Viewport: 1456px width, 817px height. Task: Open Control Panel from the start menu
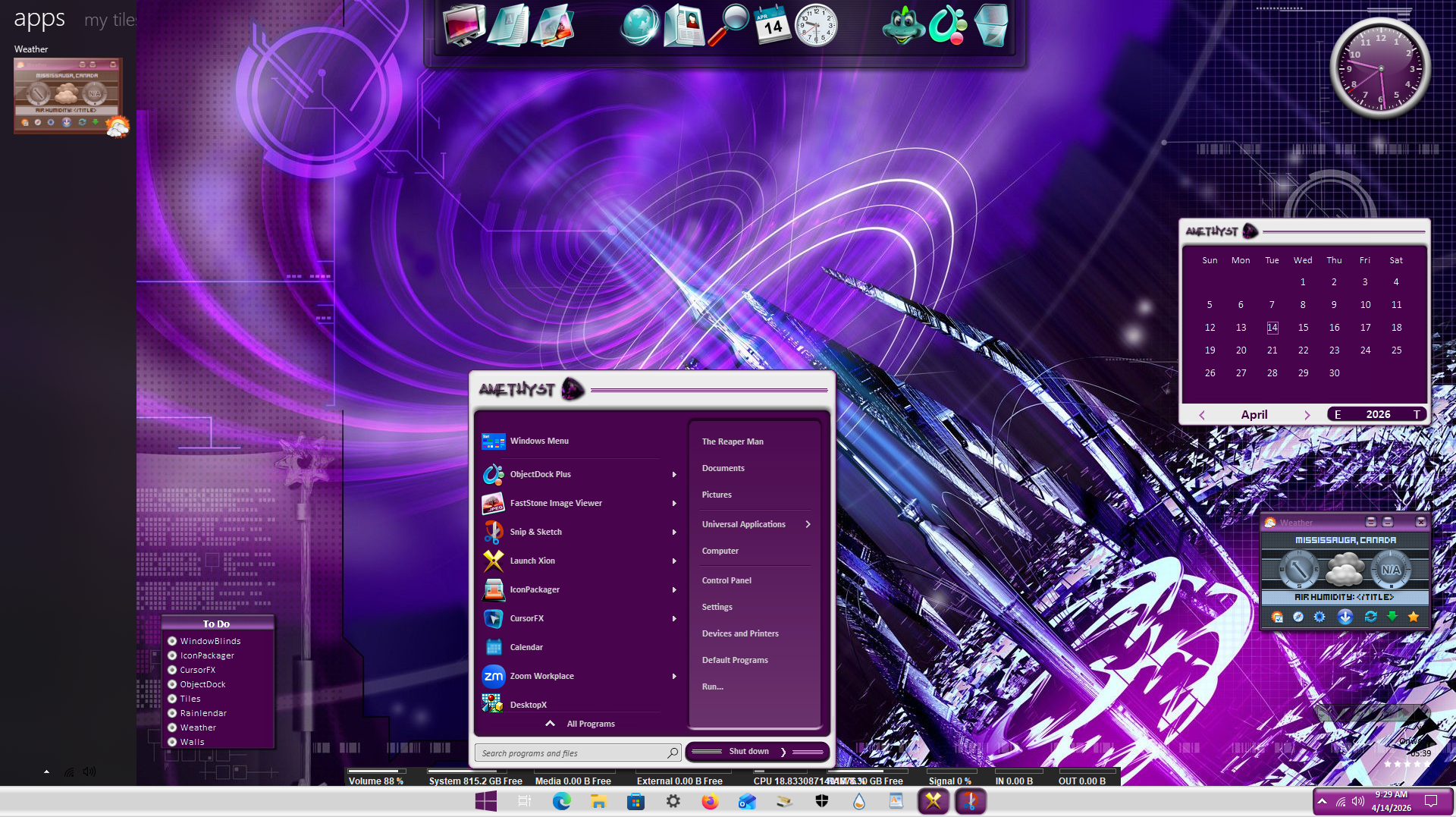click(x=726, y=580)
